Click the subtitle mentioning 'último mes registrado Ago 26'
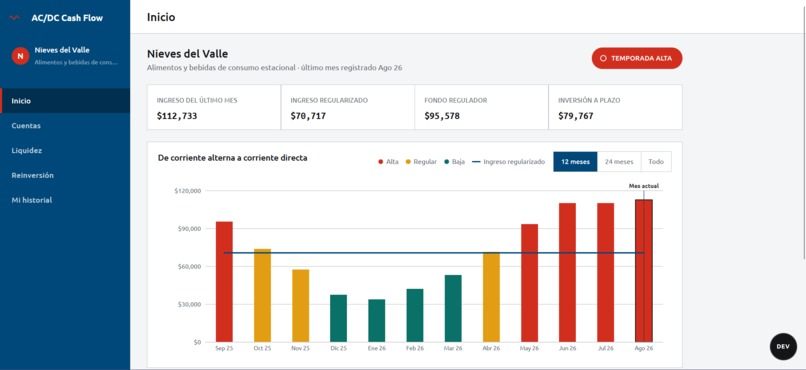Screen dimensions: 806x370 [x=274, y=68]
